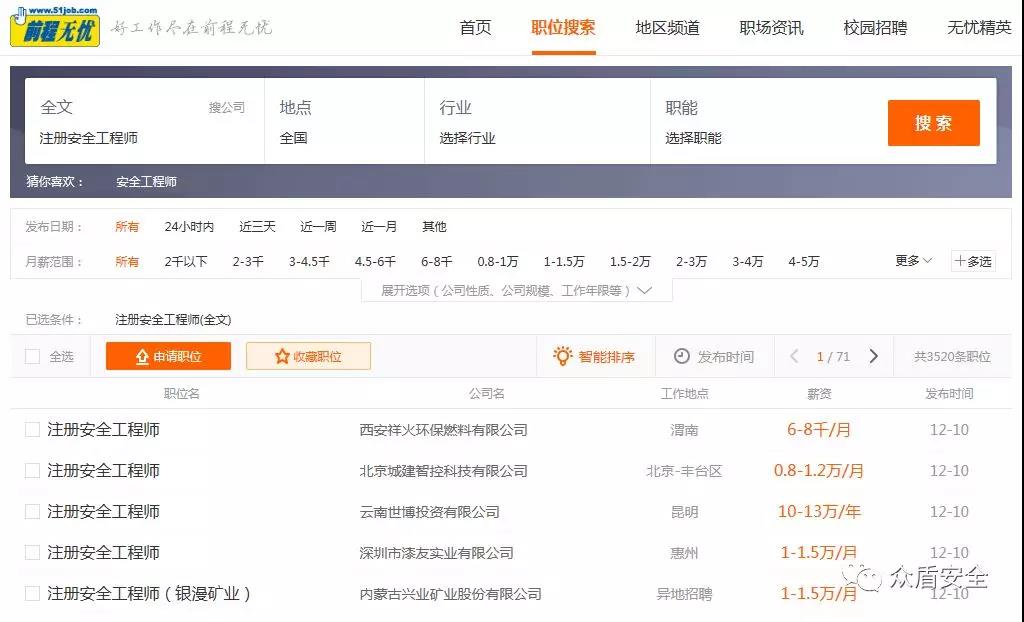Click the lightbulb 智能排序 icon

coord(563,356)
